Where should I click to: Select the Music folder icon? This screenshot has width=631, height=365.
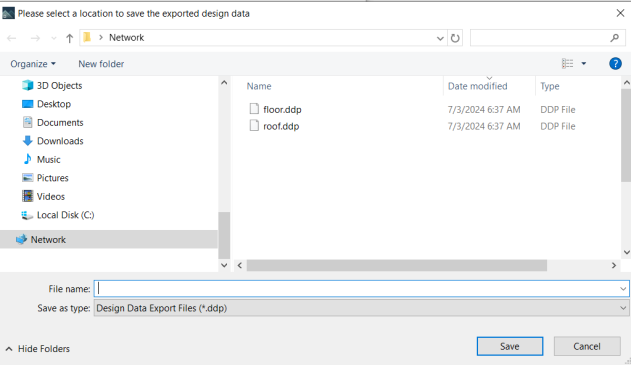[27, 159]
